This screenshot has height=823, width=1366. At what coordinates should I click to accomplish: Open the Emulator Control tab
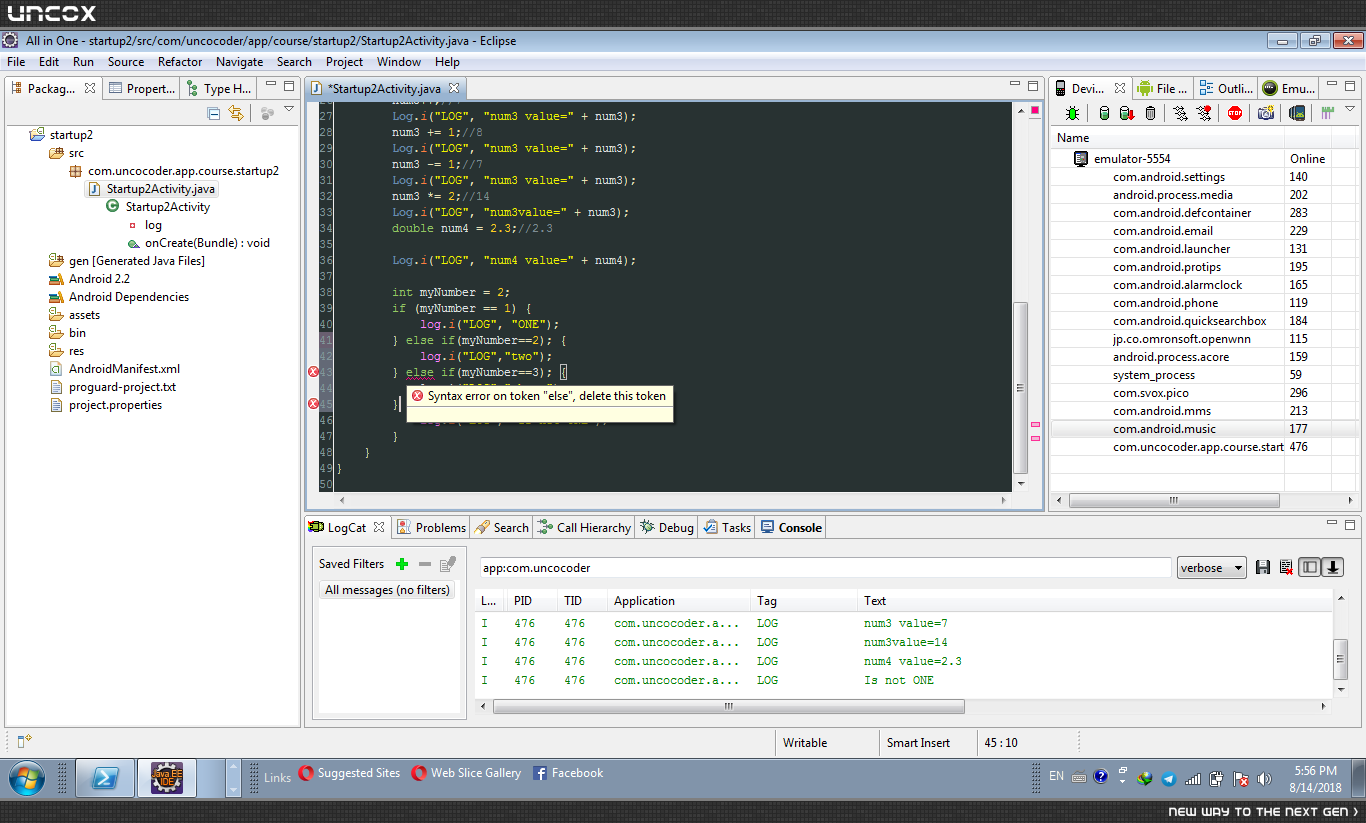pyautogui.click(x=1289, y=88)
